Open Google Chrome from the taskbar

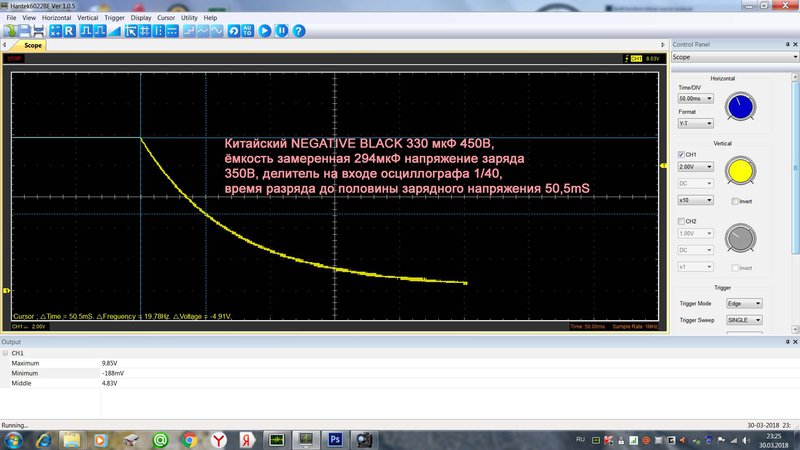[x=190, y=440]
